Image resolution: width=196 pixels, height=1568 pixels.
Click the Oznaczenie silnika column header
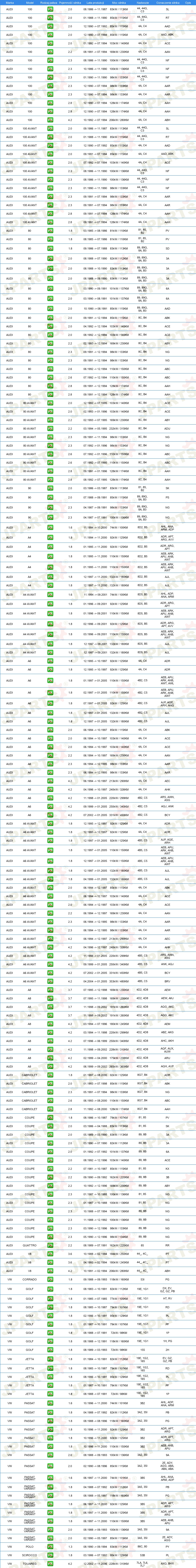[167, 3]
